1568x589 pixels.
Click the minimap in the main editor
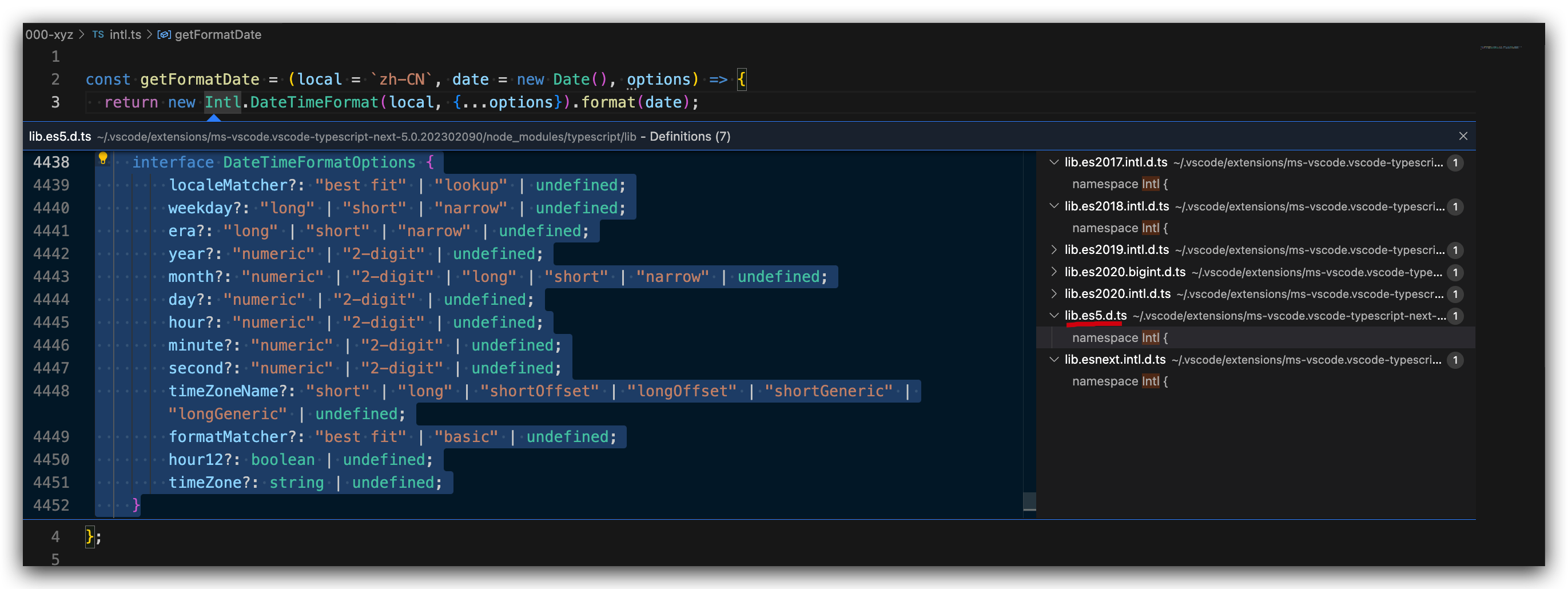[1502, 47]
